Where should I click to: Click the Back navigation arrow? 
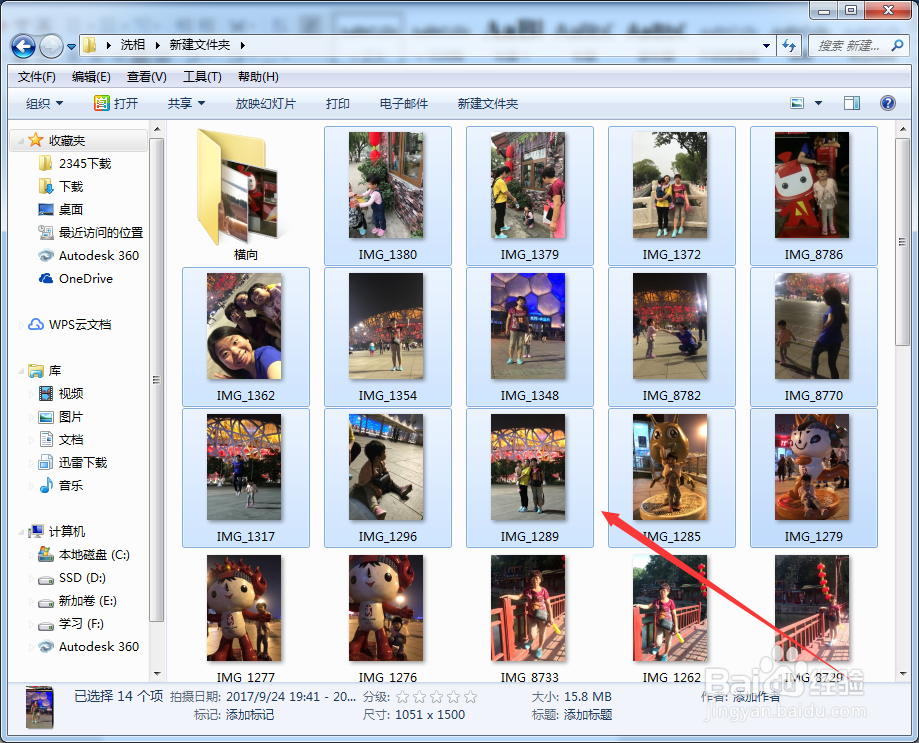click(x=23, y=45)
